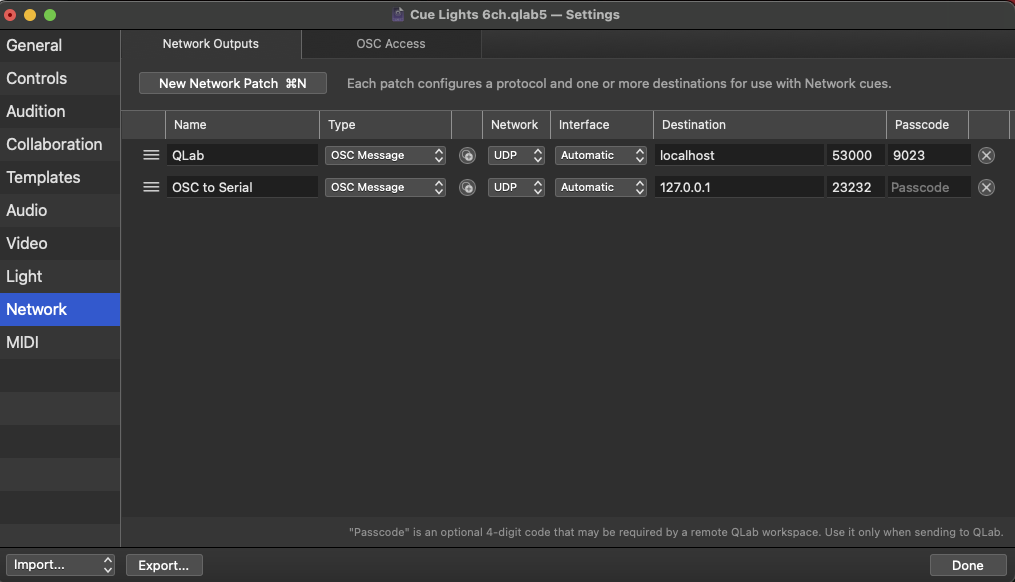1015x582 pixels.
Task: Edit the Passcode field of the QLab patch
Action: pos(926,155)
